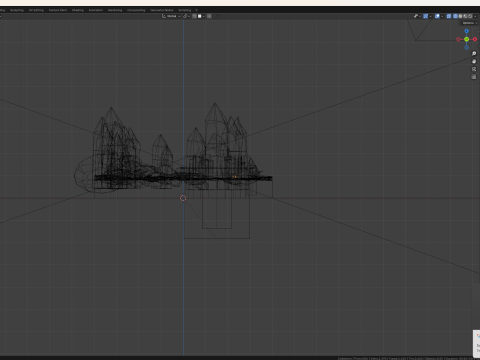
Task: Open the UV Editing workspace tab
Action: click(x=36, y=10)
